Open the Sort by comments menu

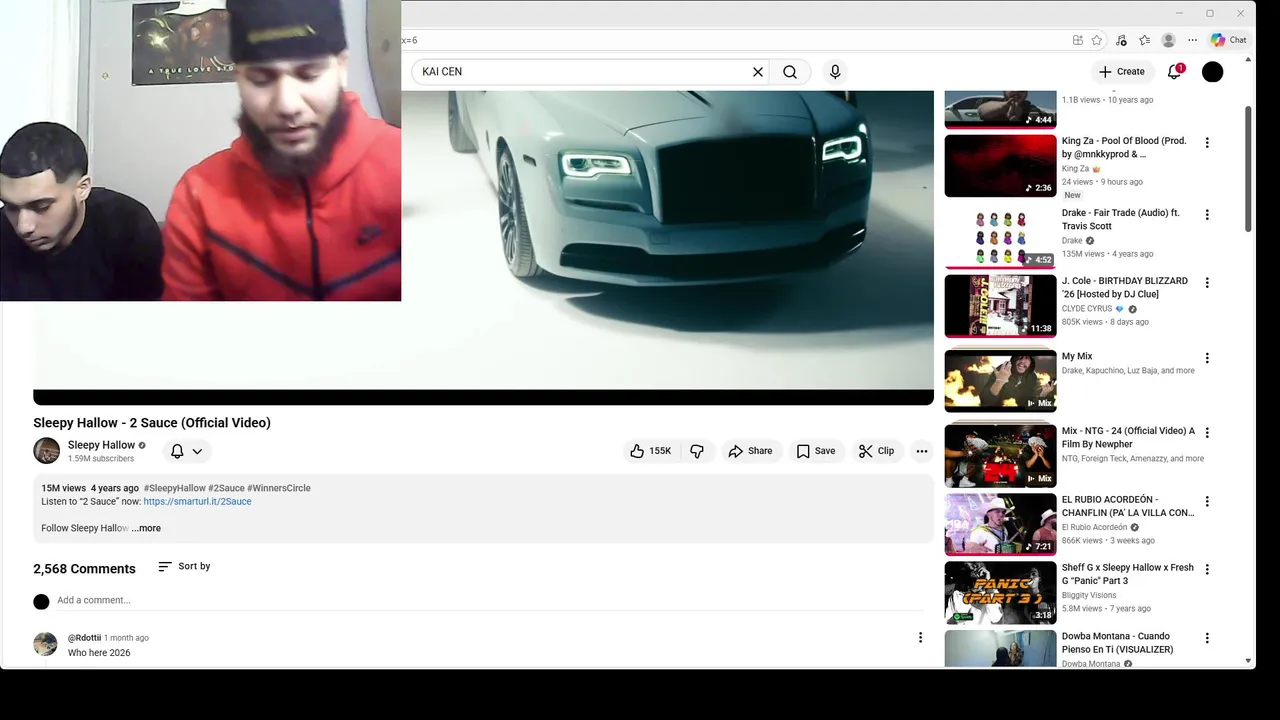184,566
